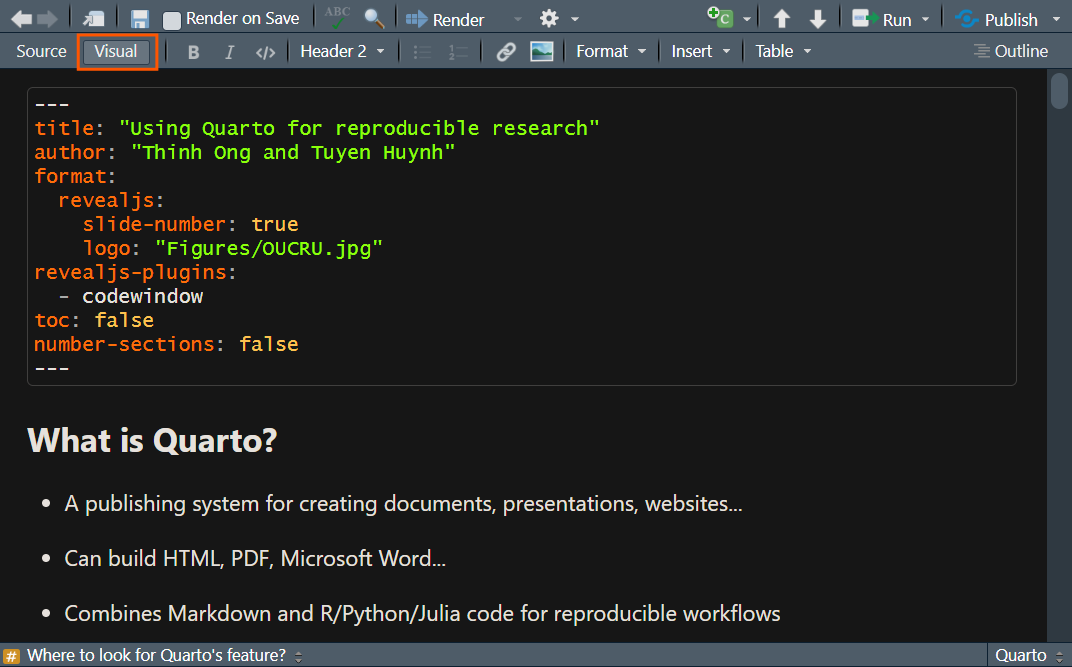Insert a new code chunk

719,19
